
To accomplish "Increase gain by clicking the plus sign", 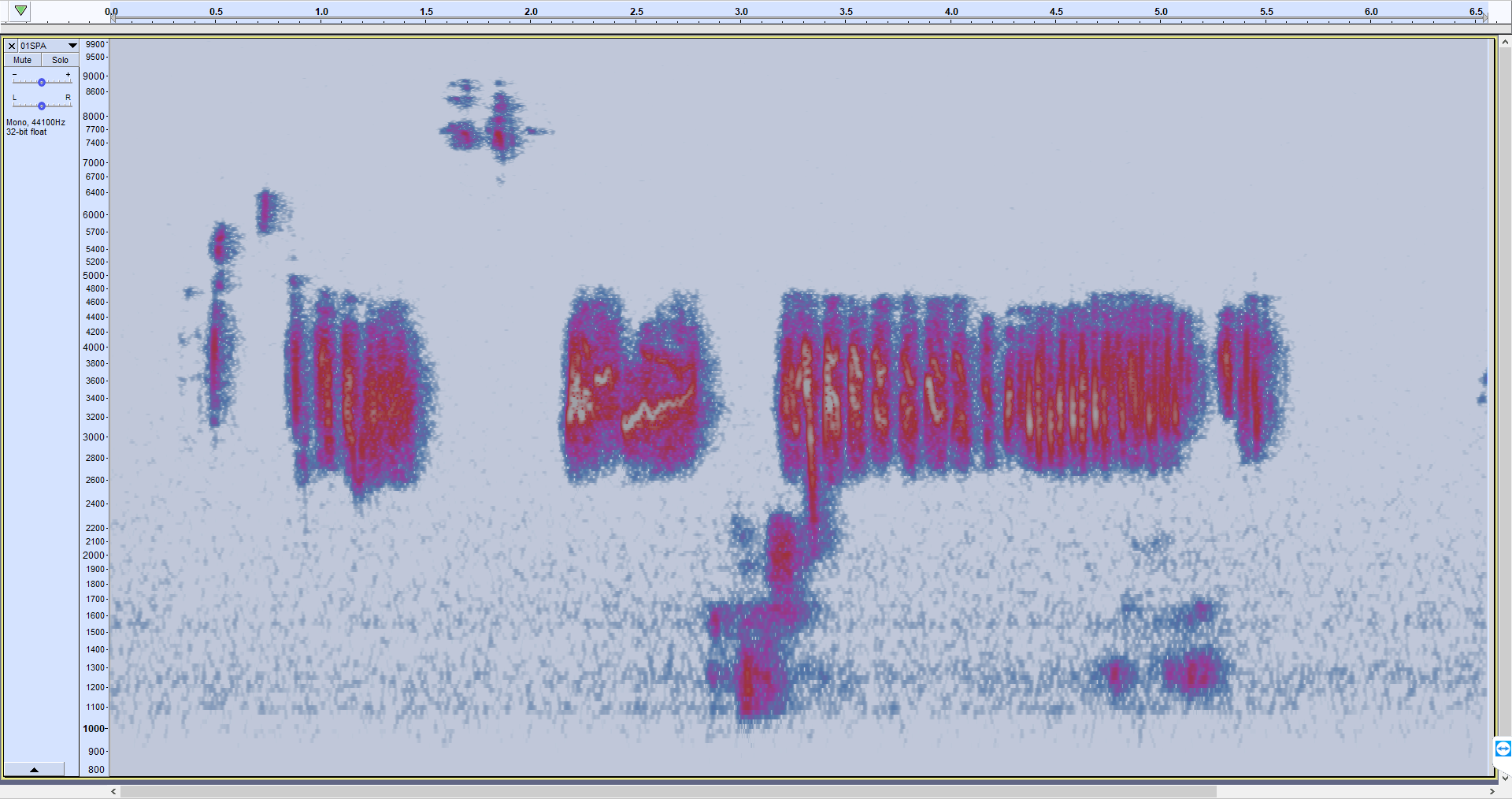I will pos(67,76).
